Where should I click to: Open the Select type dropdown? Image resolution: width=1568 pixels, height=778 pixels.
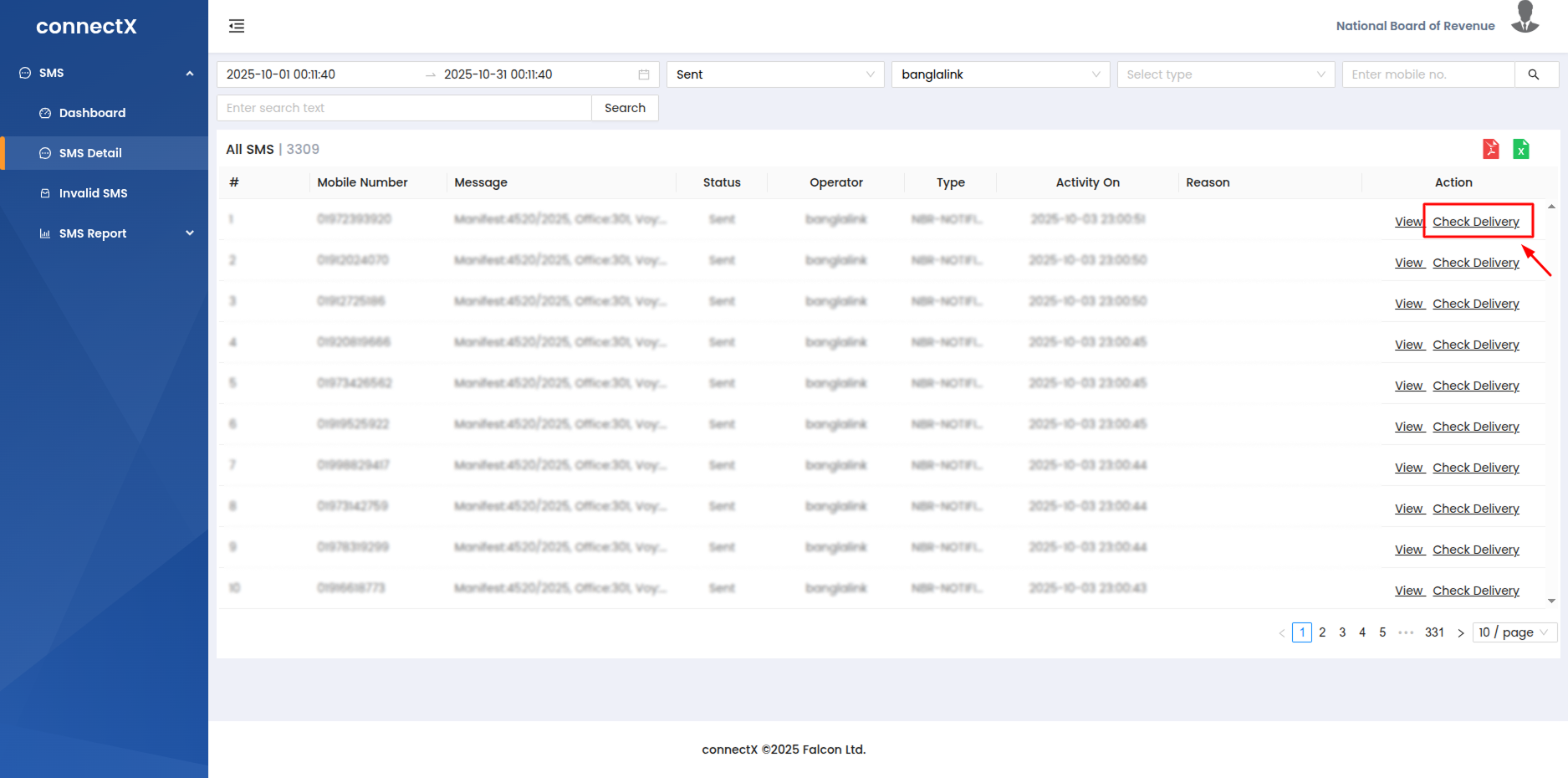(1225, 74)
